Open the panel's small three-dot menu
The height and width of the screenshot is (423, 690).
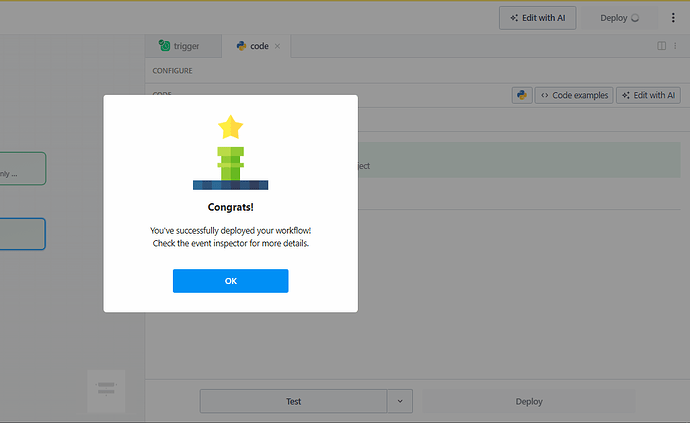675,46
